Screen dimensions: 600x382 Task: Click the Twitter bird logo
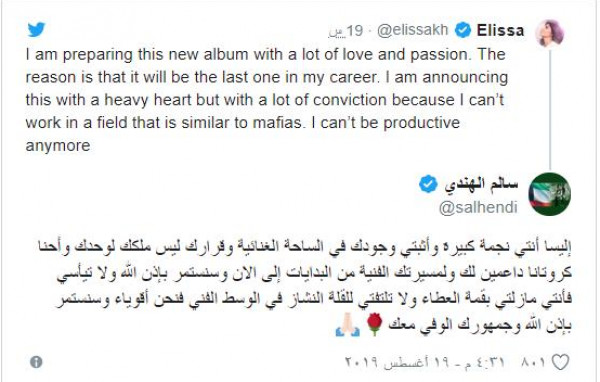[36, 29]
